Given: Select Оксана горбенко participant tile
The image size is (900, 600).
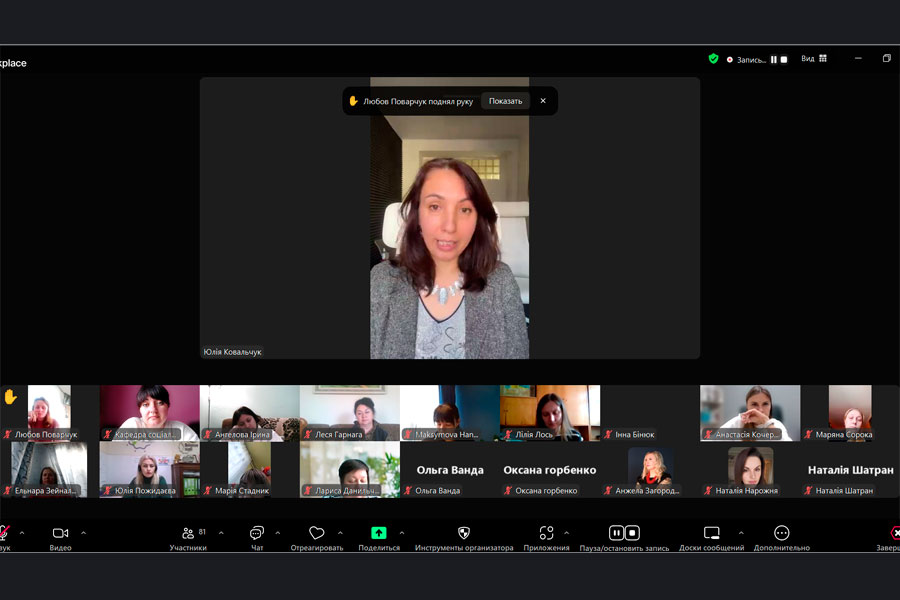Looking at the screenshot, I should pos(550,469).
